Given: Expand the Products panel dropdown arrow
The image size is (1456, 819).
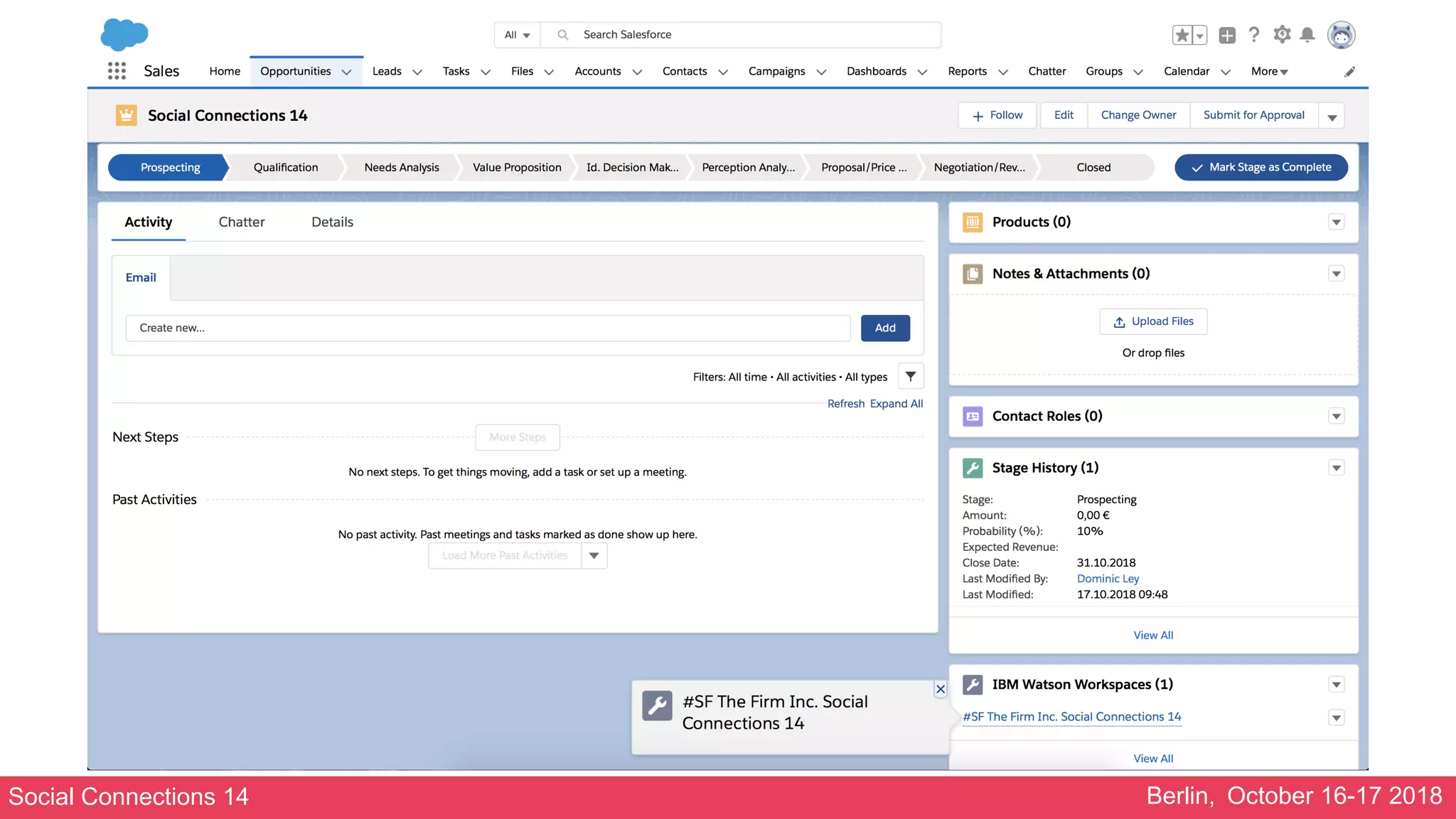Looking at the screenshot, I should [1337, 223].
